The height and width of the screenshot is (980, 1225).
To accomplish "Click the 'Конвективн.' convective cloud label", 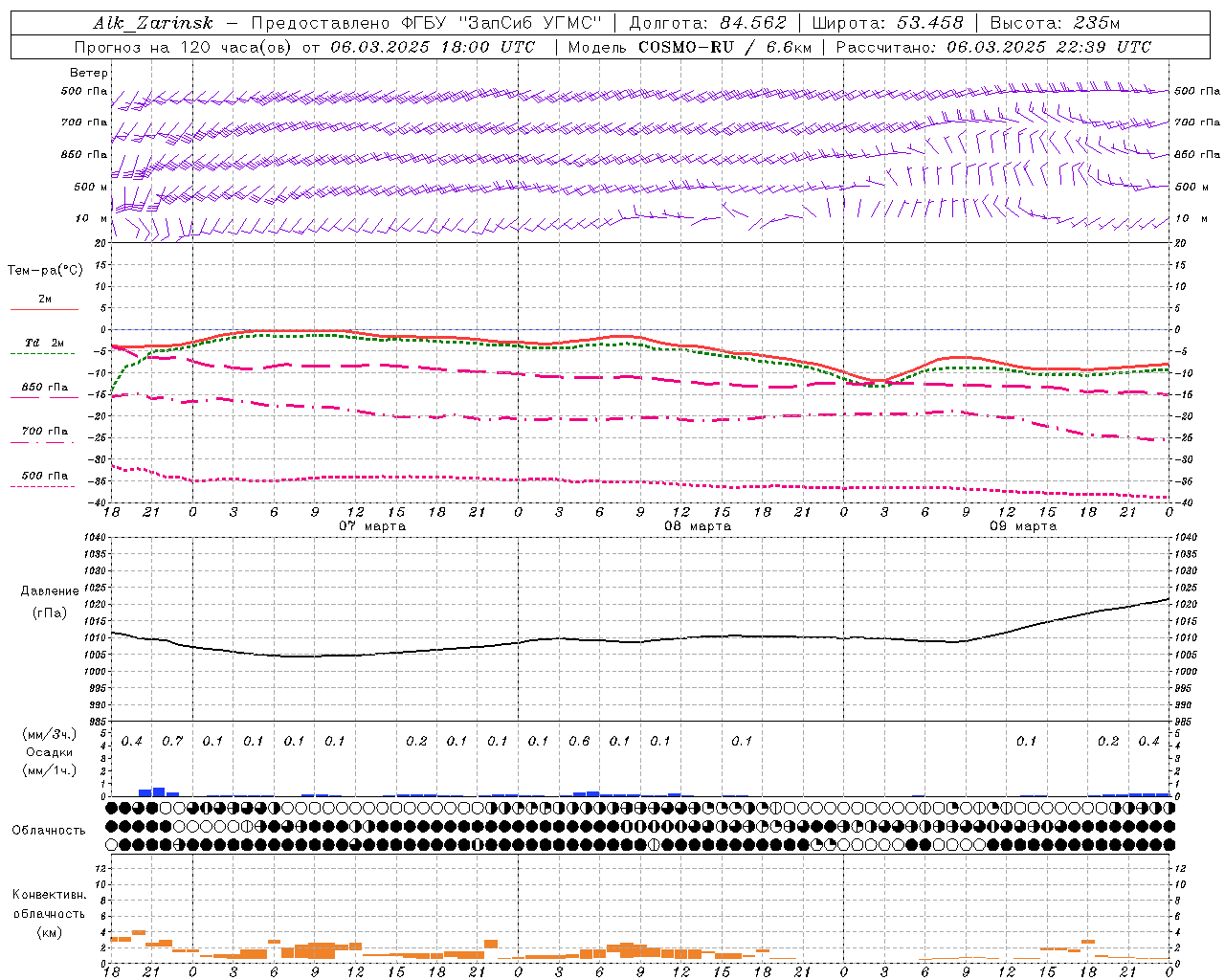I will pos(49,895).
